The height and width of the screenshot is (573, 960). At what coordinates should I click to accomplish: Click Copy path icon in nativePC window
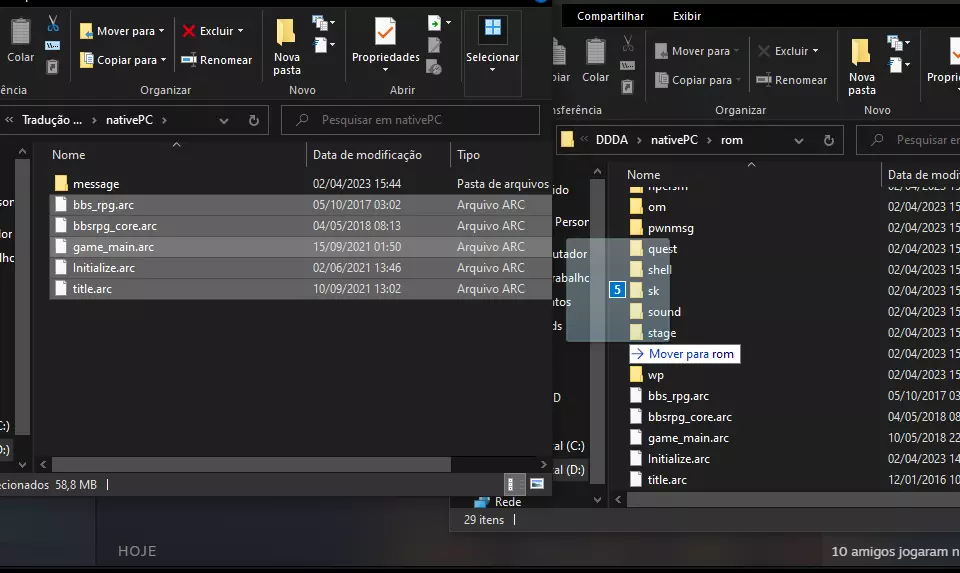point(53,45)
